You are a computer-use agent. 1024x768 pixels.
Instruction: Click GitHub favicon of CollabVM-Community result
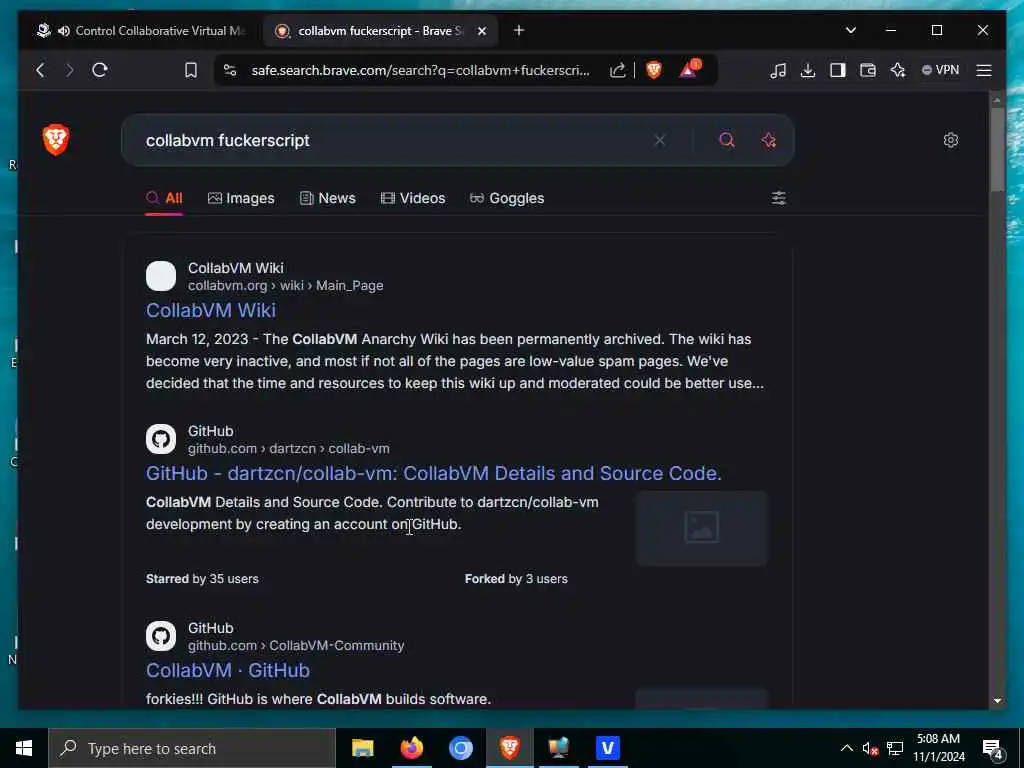161,635
